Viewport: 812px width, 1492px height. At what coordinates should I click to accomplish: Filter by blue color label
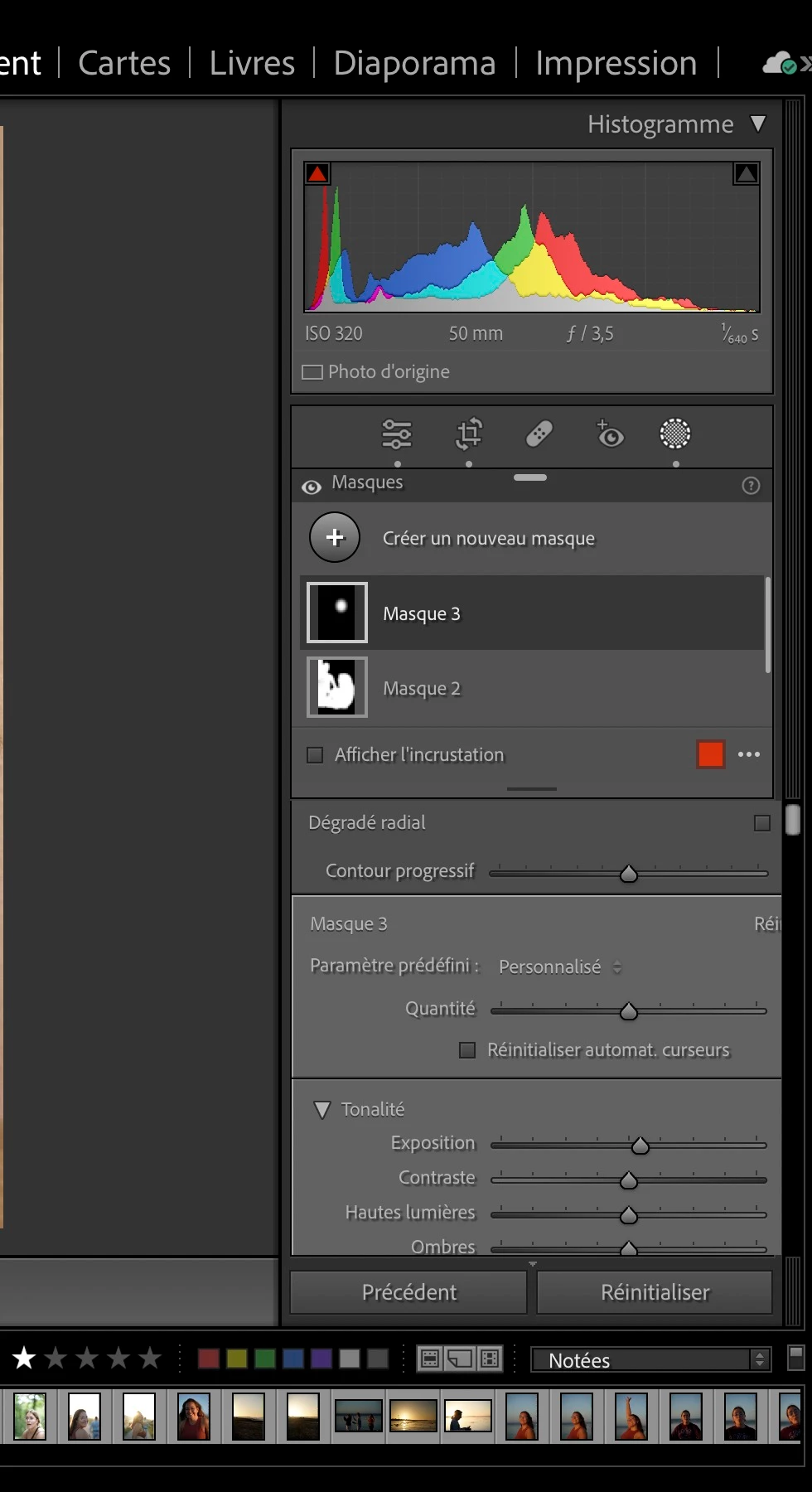coord(293,1359)
